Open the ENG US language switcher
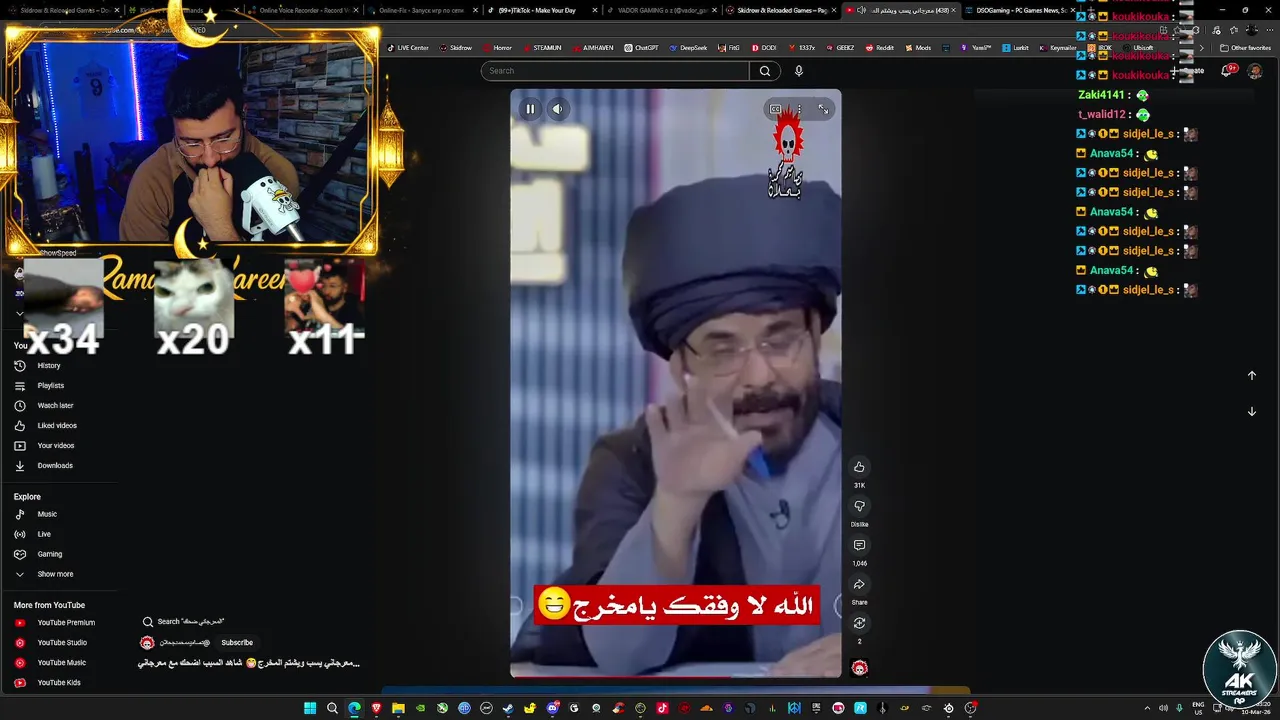The image size is (1280, 720). (1200, 708)
